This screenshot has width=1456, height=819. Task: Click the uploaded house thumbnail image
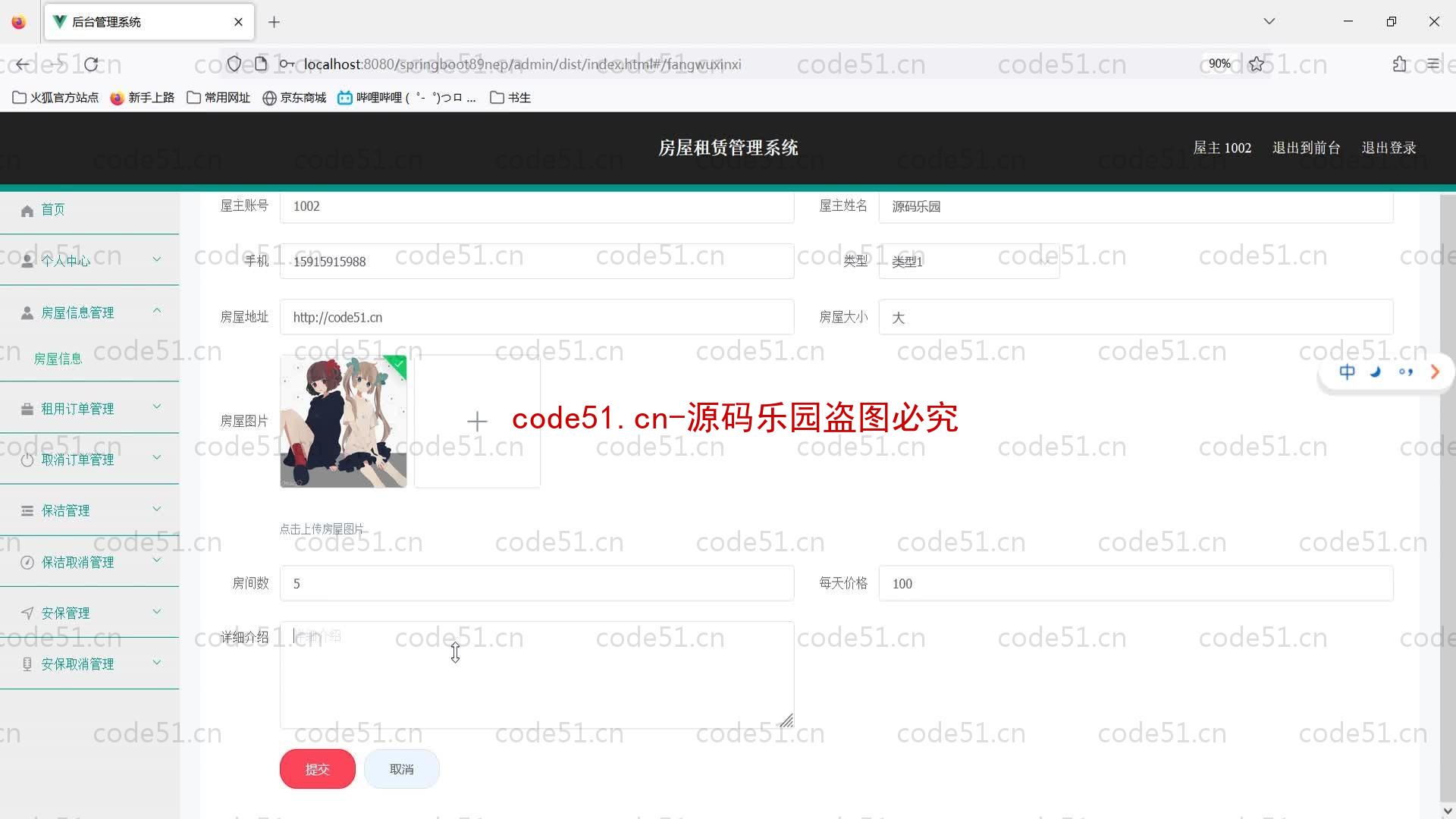(x=343, y=421)
